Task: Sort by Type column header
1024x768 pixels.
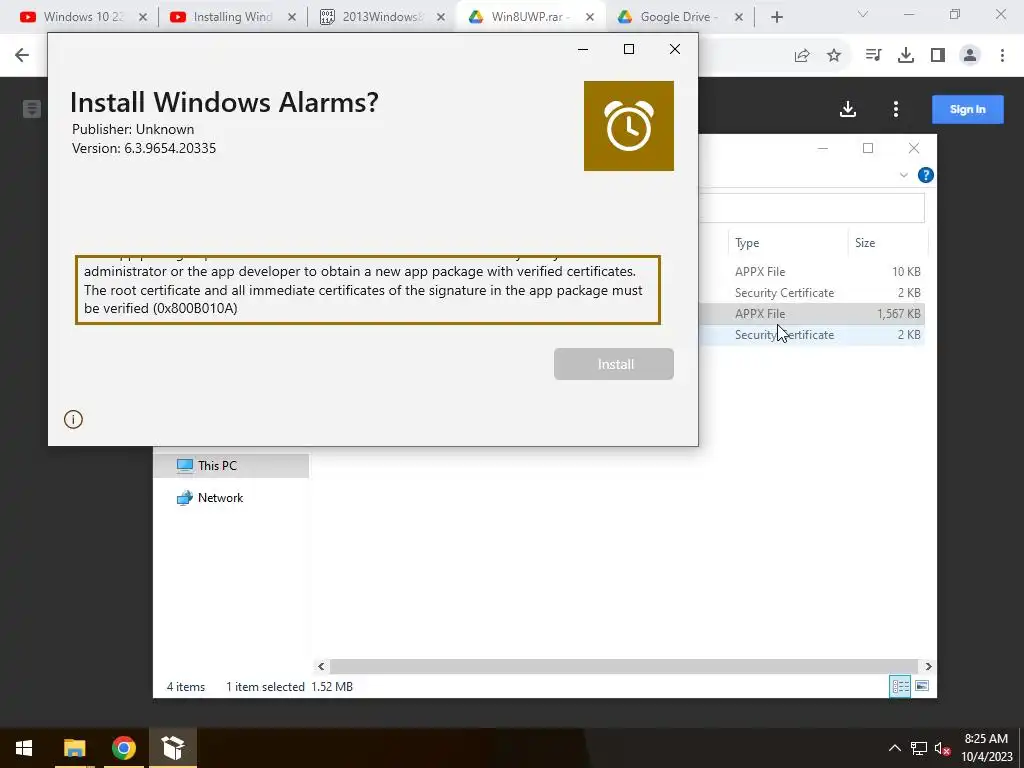Action: point(747,243)
